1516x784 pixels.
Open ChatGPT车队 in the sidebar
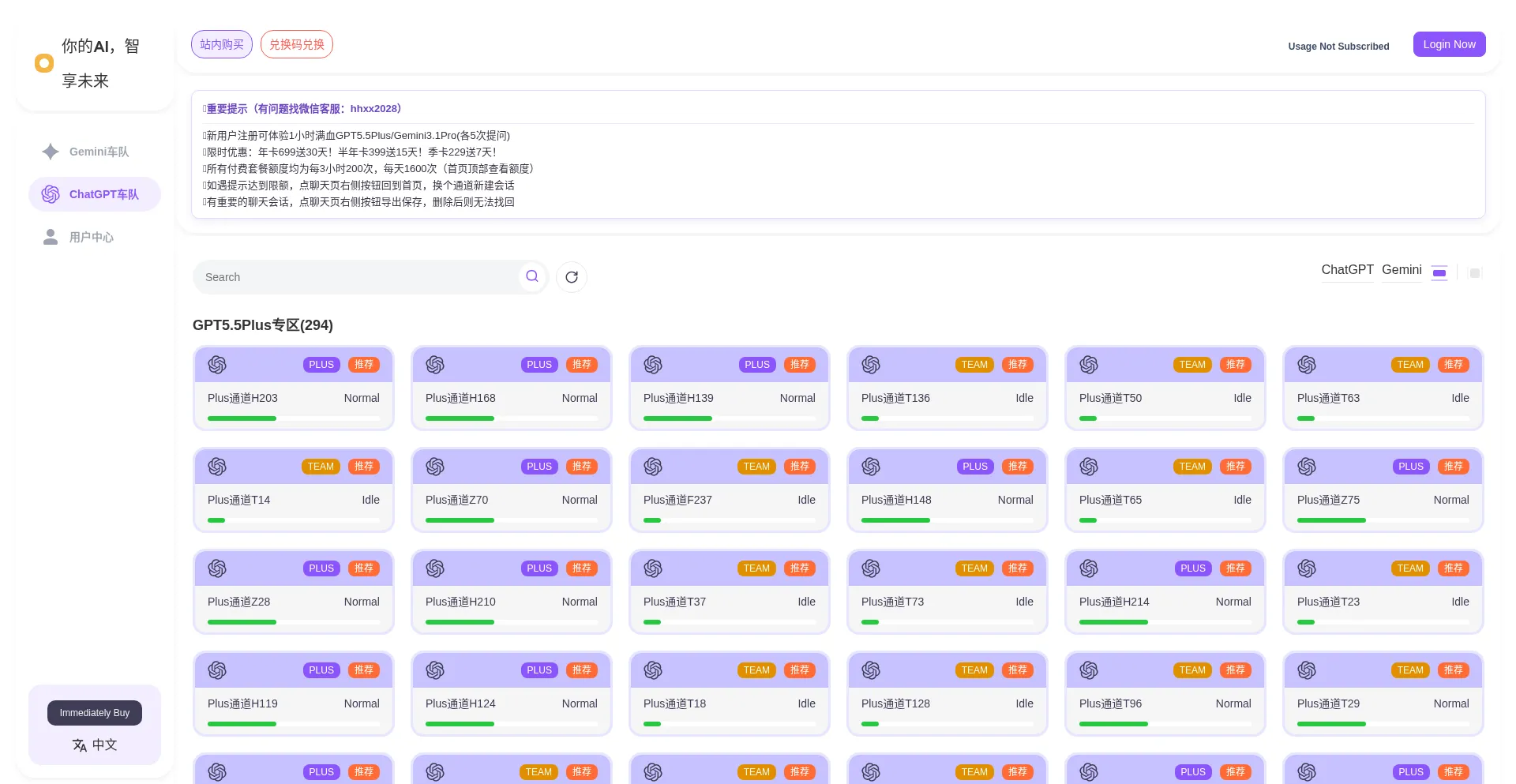[x=95, y=194]
